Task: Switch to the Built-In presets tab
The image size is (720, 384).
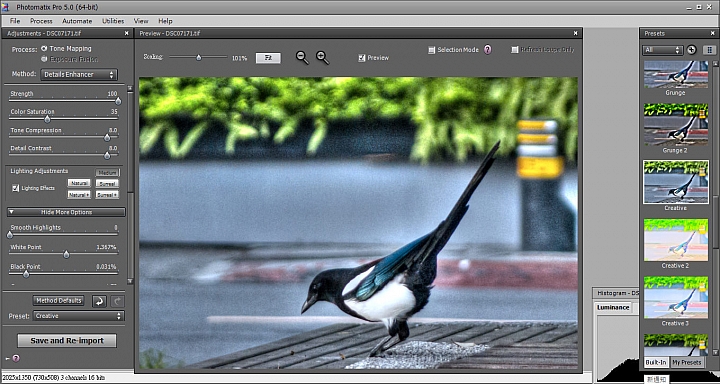Action: (656, 362)
